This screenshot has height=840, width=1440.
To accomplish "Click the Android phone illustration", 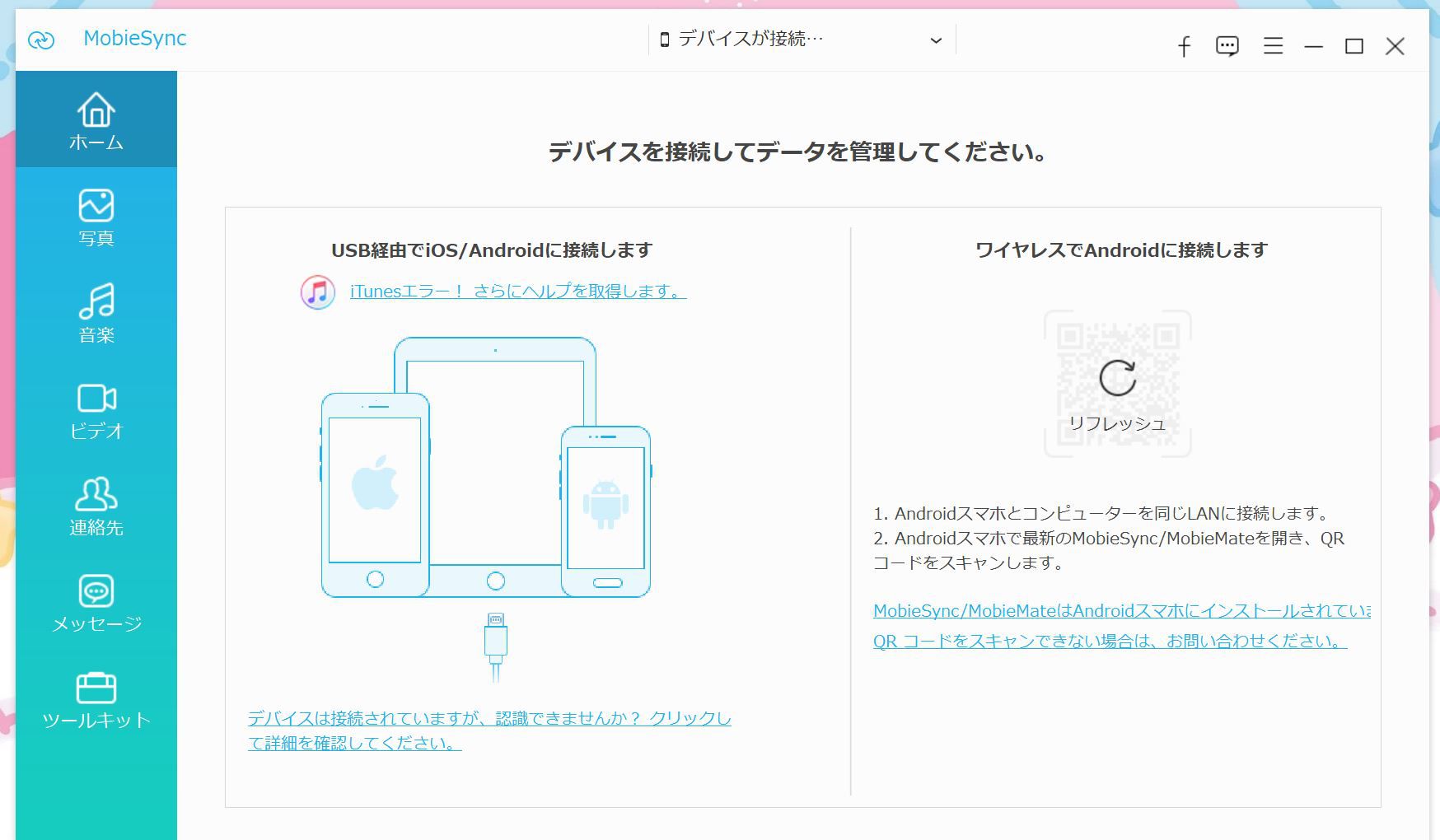I will (x=606, y=511).
